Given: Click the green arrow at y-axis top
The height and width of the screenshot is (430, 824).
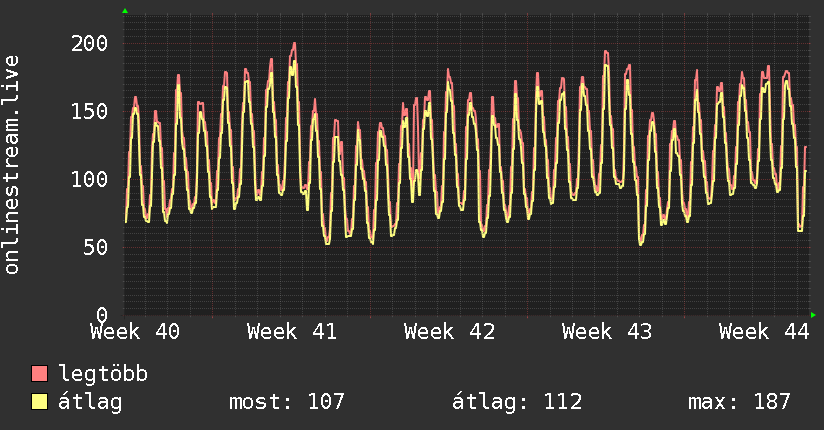Looking at the screenshot, I should pyautogui.click(x=125, y=11).
